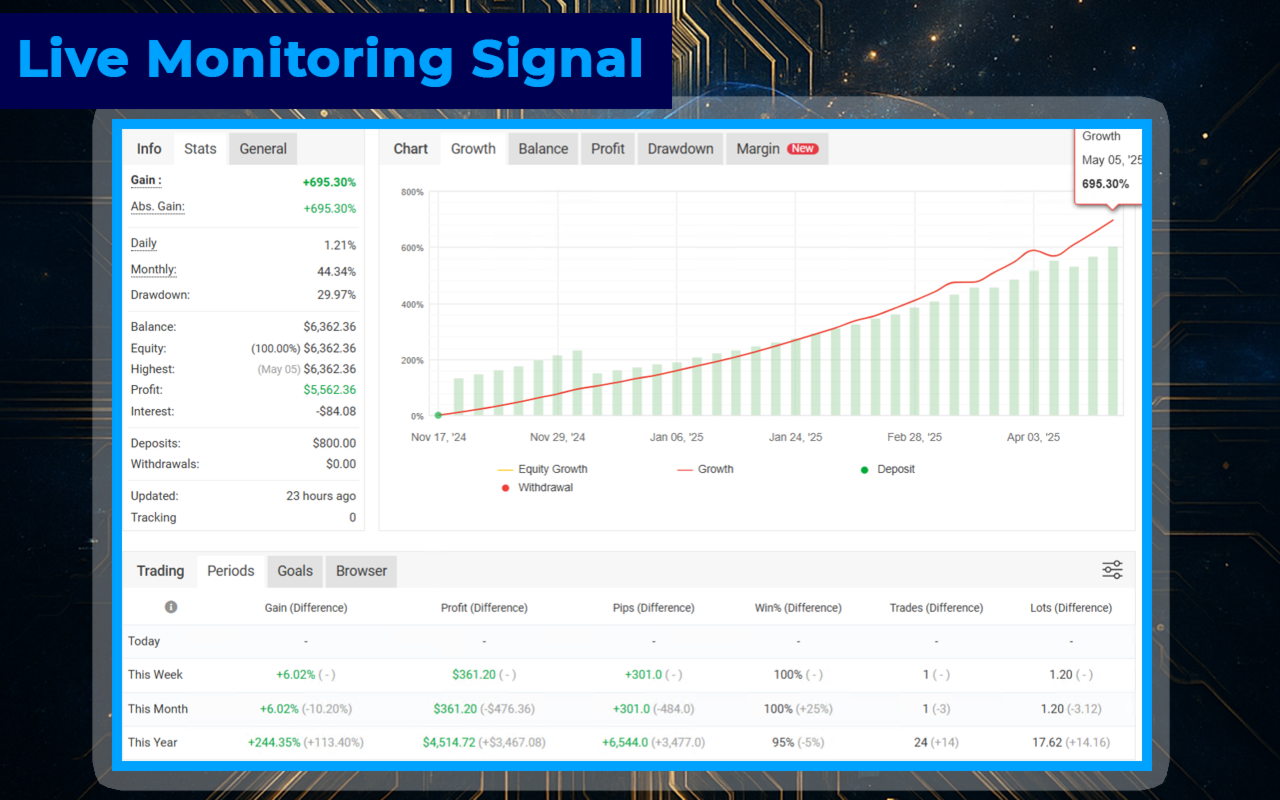Toggle the Deposit legend marker
Screen dimensions: 1280x800
tap(887, 469)
